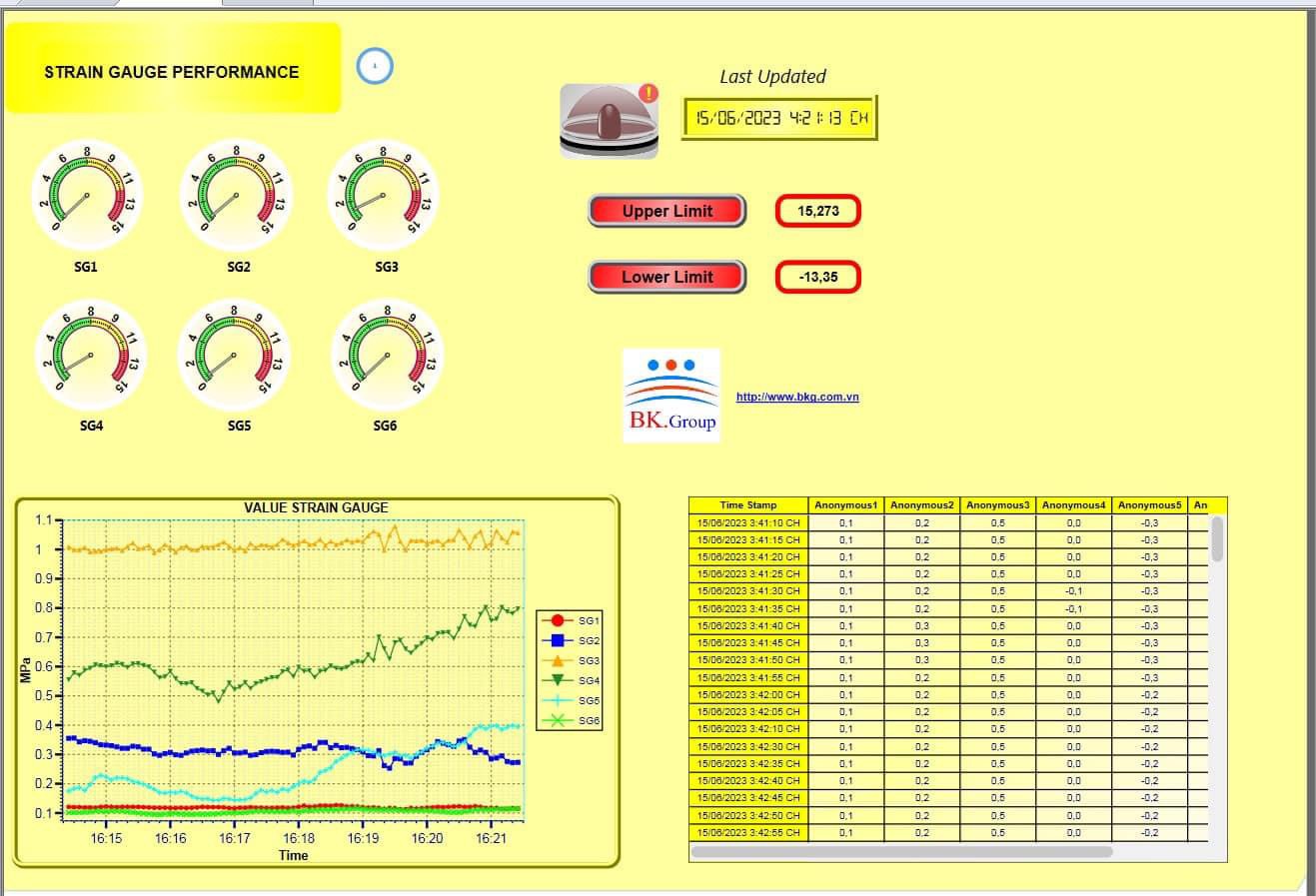Click the Lower Limit button
The width and height of the screenshot is (1316, 896).
click(x=667, y=277)
